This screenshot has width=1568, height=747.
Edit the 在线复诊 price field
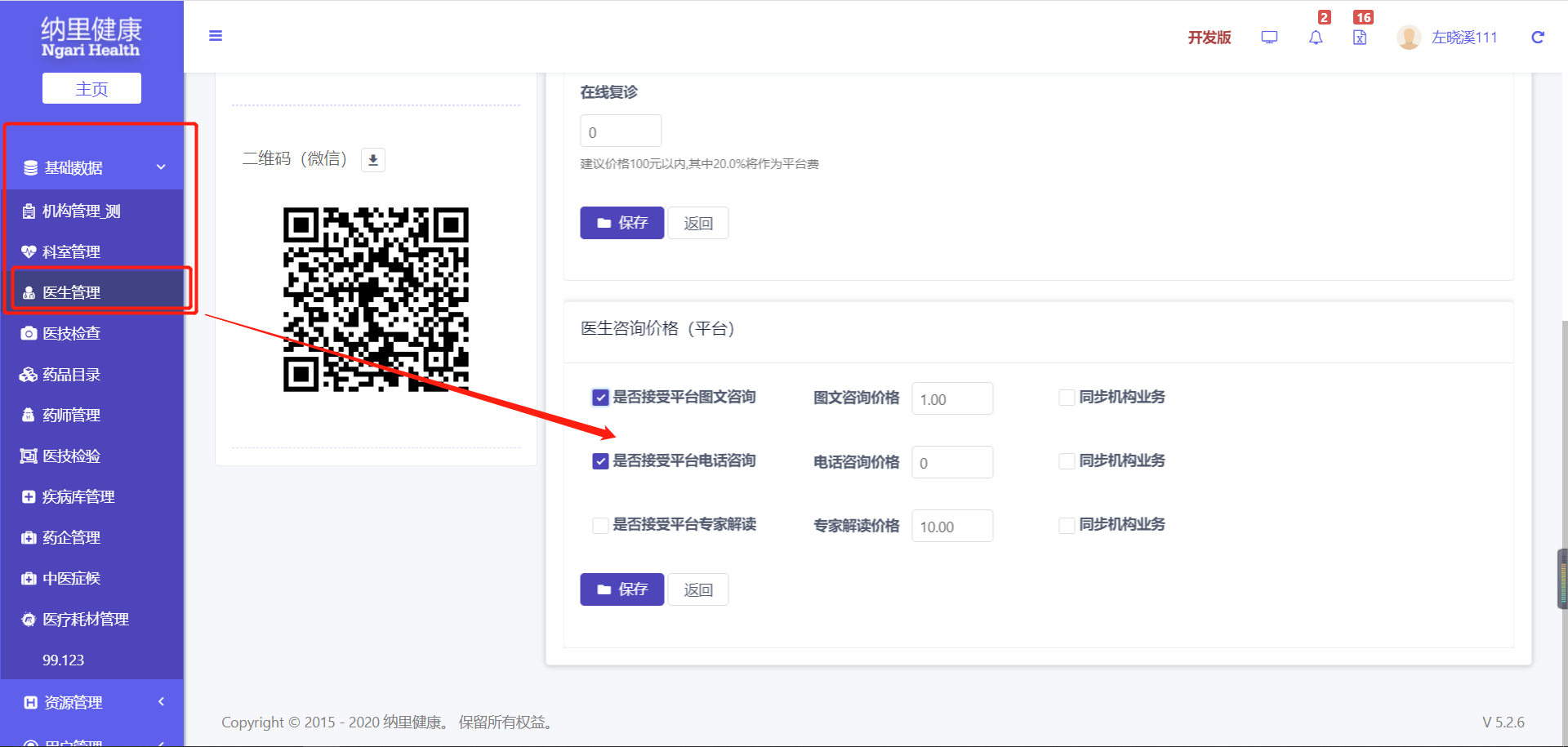point(621,131)
